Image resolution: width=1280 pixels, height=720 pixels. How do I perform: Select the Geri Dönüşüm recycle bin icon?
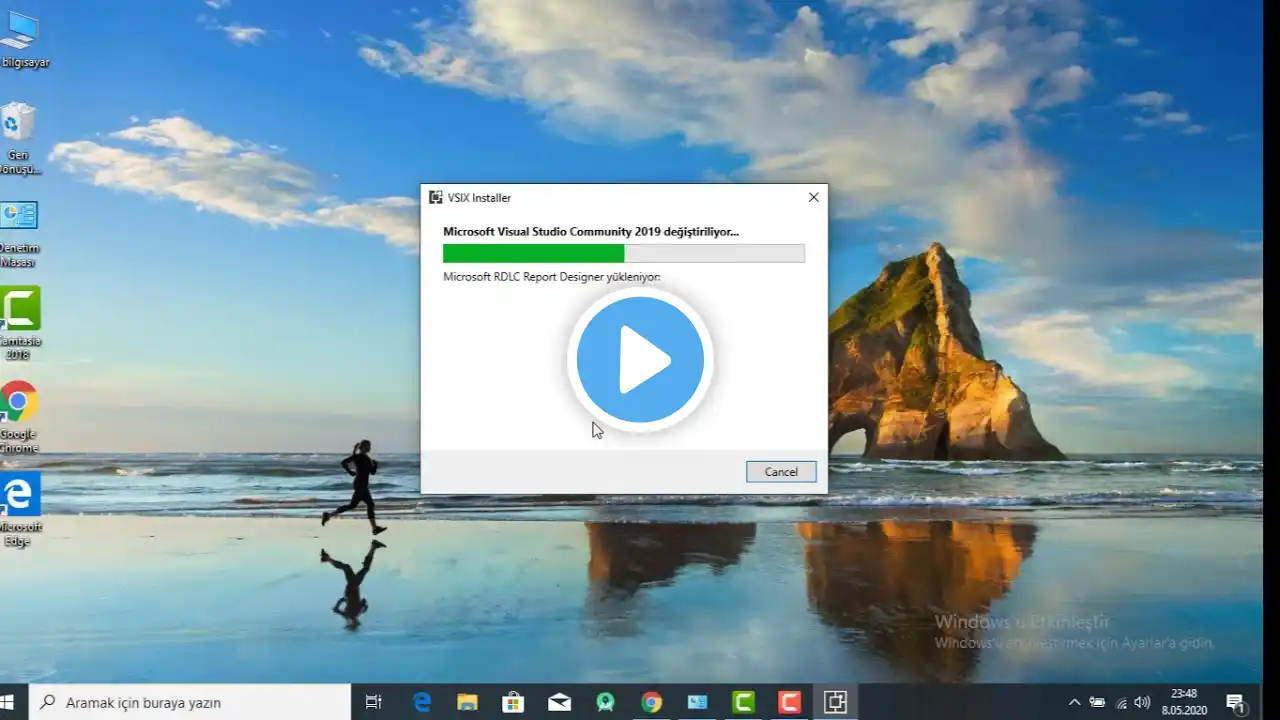(x=20, y=138)
